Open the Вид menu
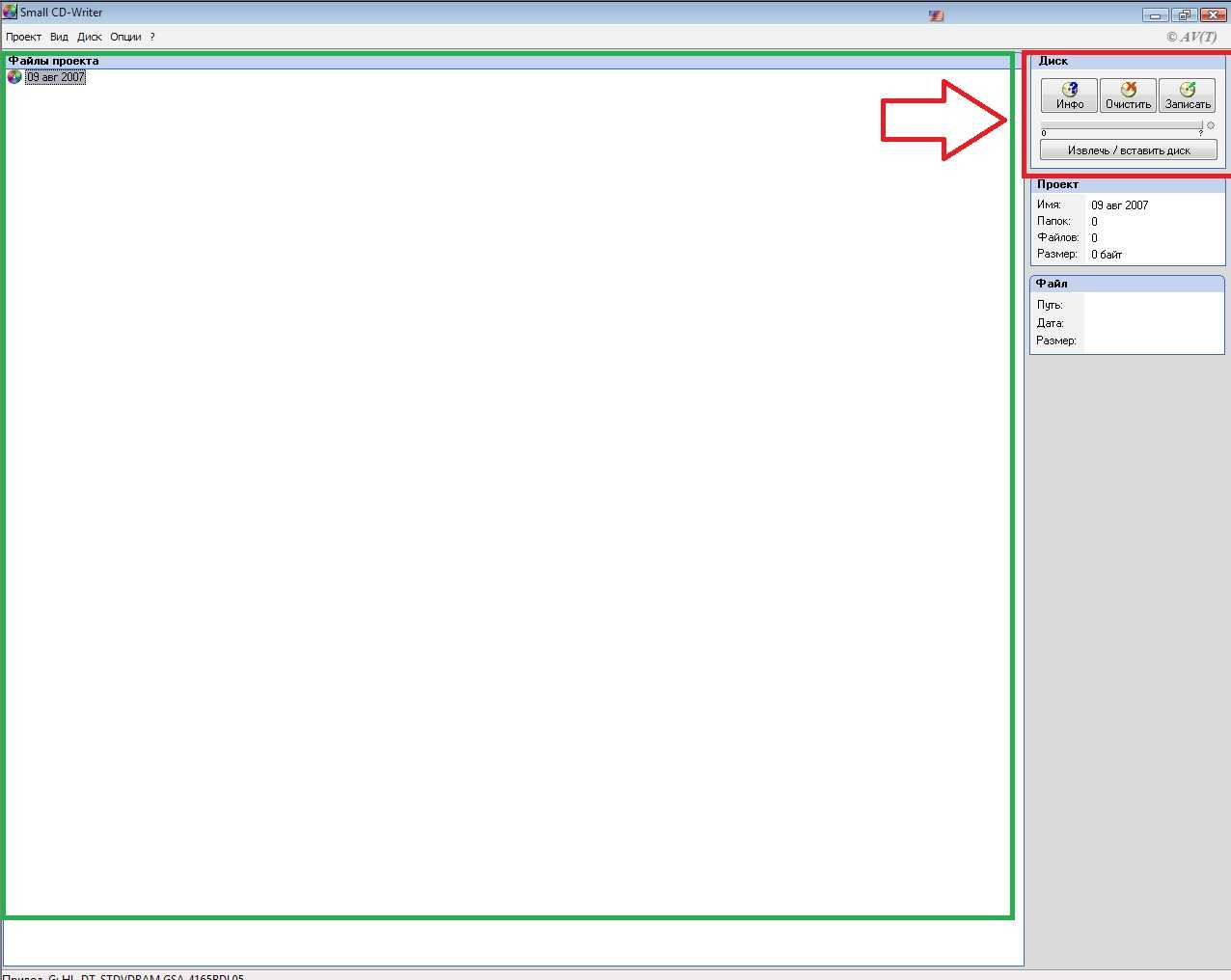This screenshot has height=980, width=1231. tap(59, 37)
